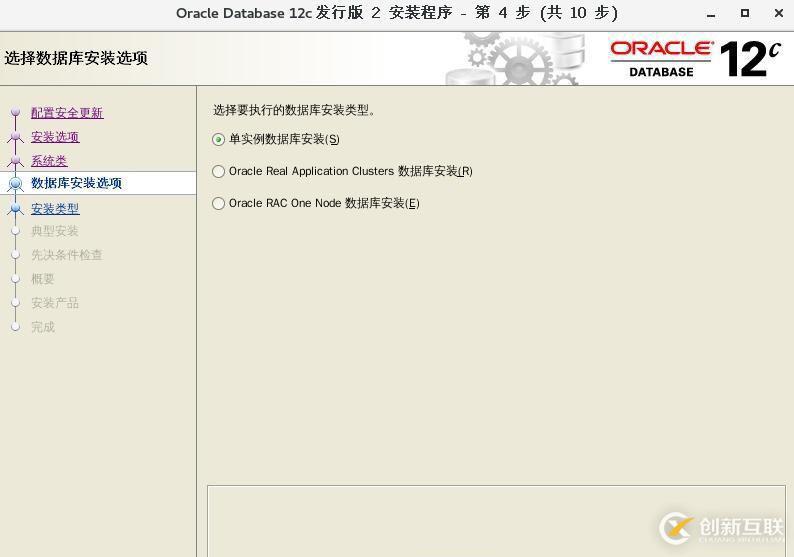794x557 pixels.
Task: Maximize the installer window
Action: click(x=744, y=13)
